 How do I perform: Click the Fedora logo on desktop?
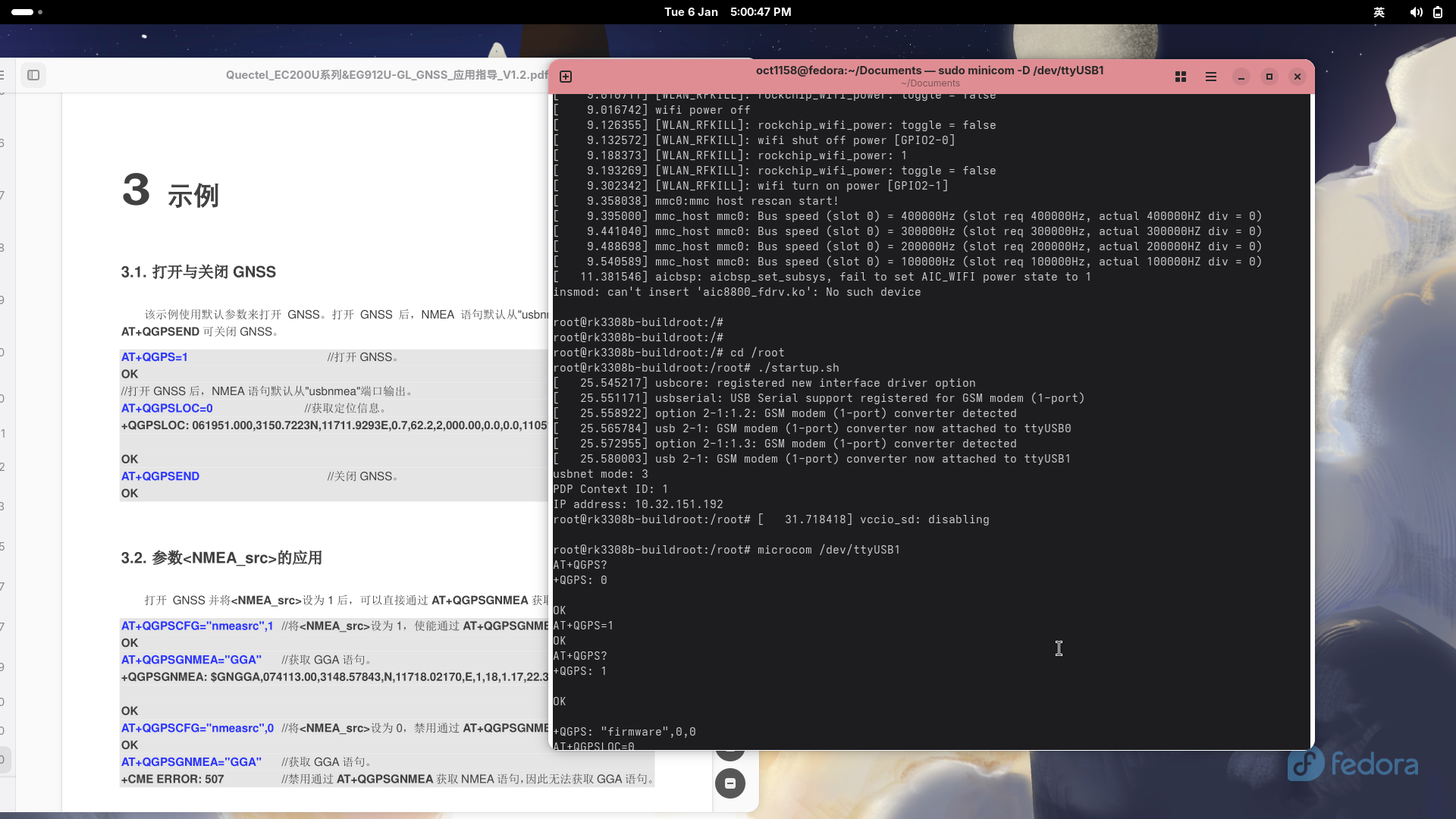tap(1353, 764)
